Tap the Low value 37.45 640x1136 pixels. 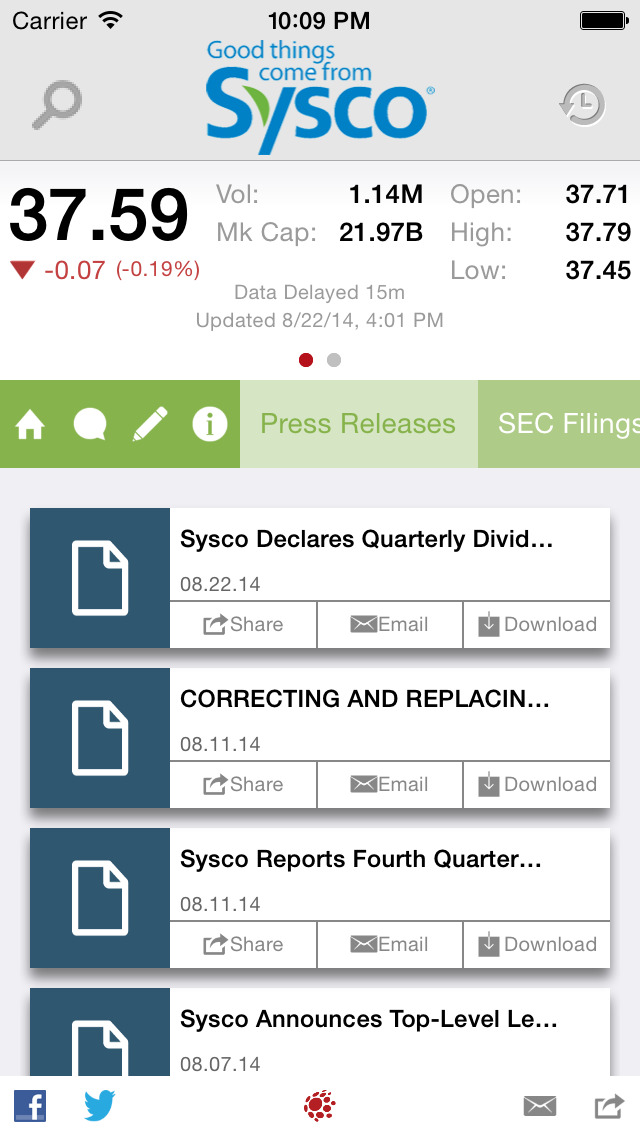(598, 270)
